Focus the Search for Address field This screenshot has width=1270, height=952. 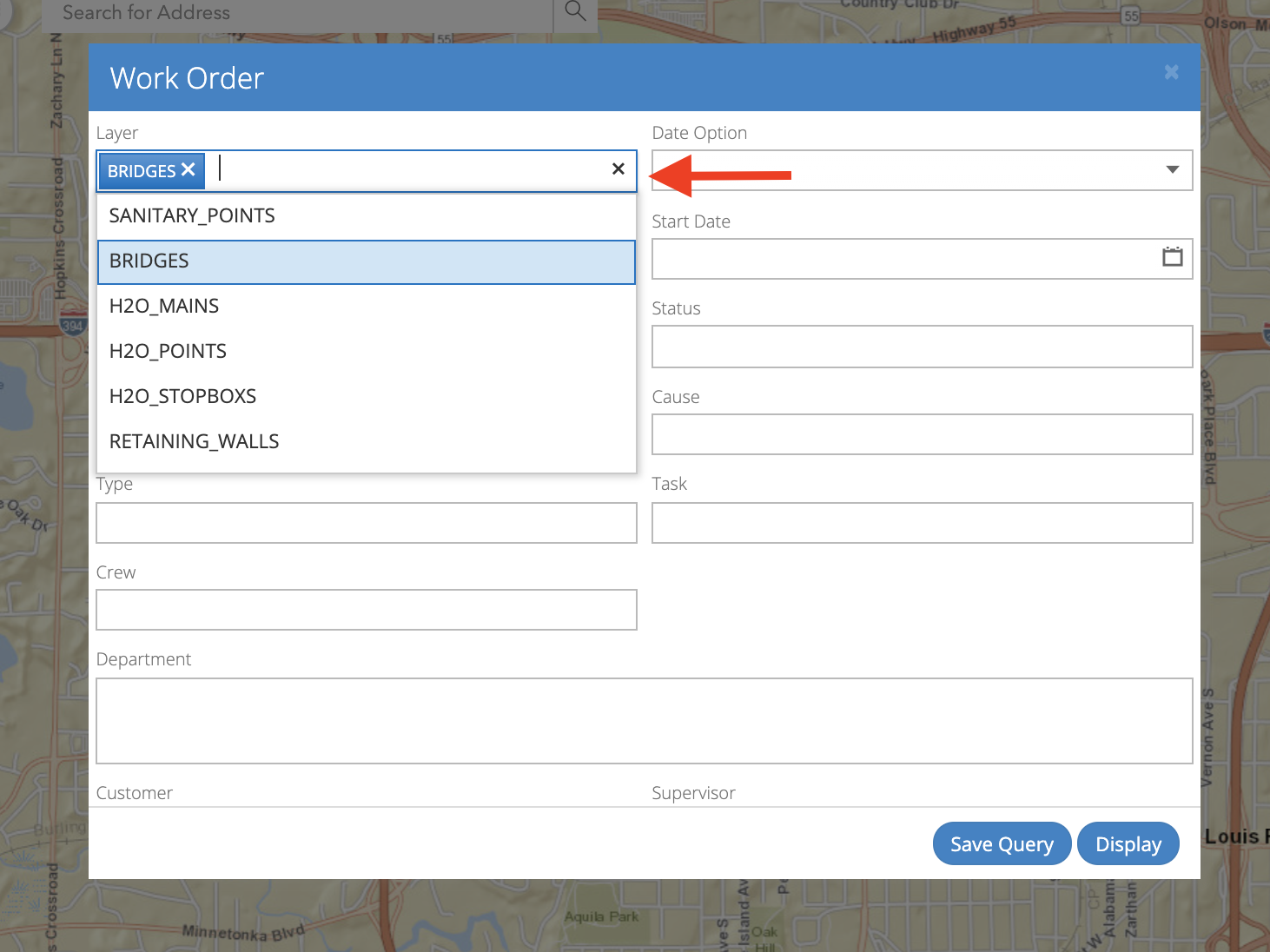click(297, 12)
